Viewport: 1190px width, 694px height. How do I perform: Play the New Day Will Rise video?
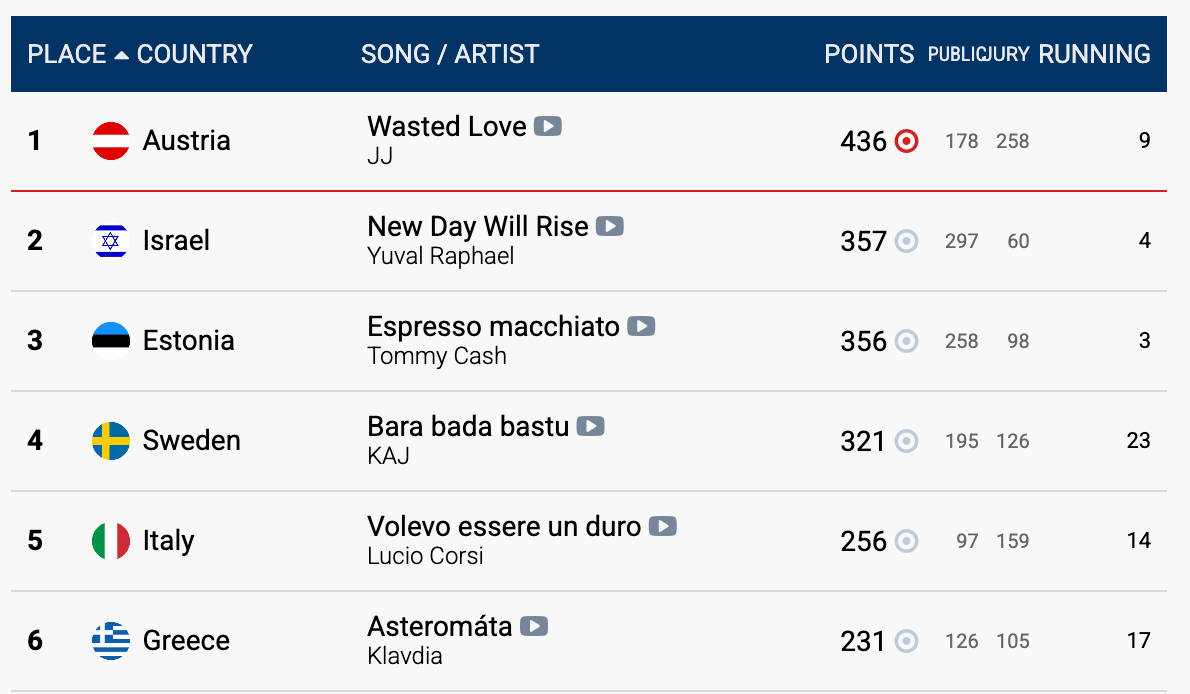[x=609, y=226]
